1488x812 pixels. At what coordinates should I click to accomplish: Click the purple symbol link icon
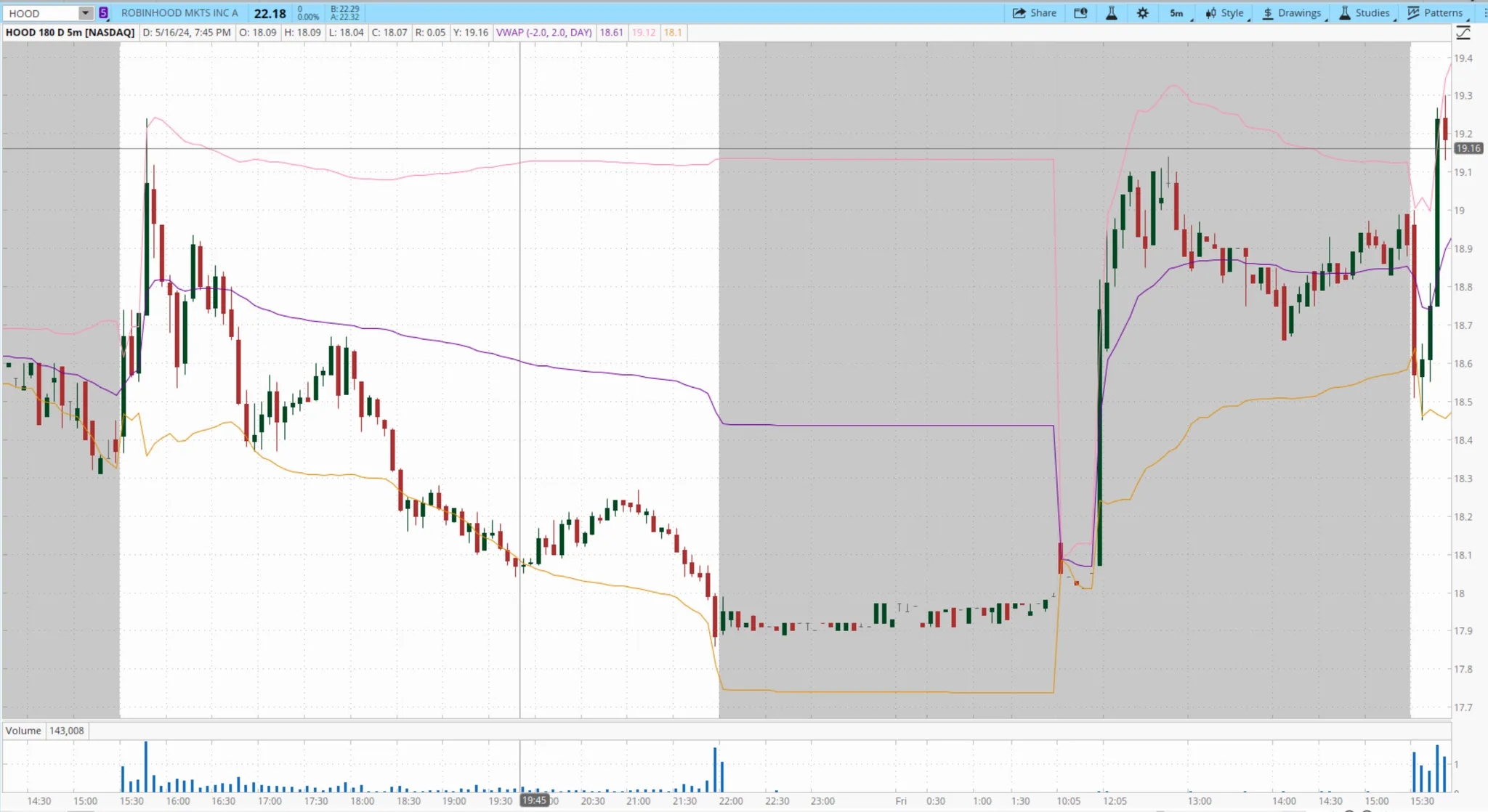point(104,13)
